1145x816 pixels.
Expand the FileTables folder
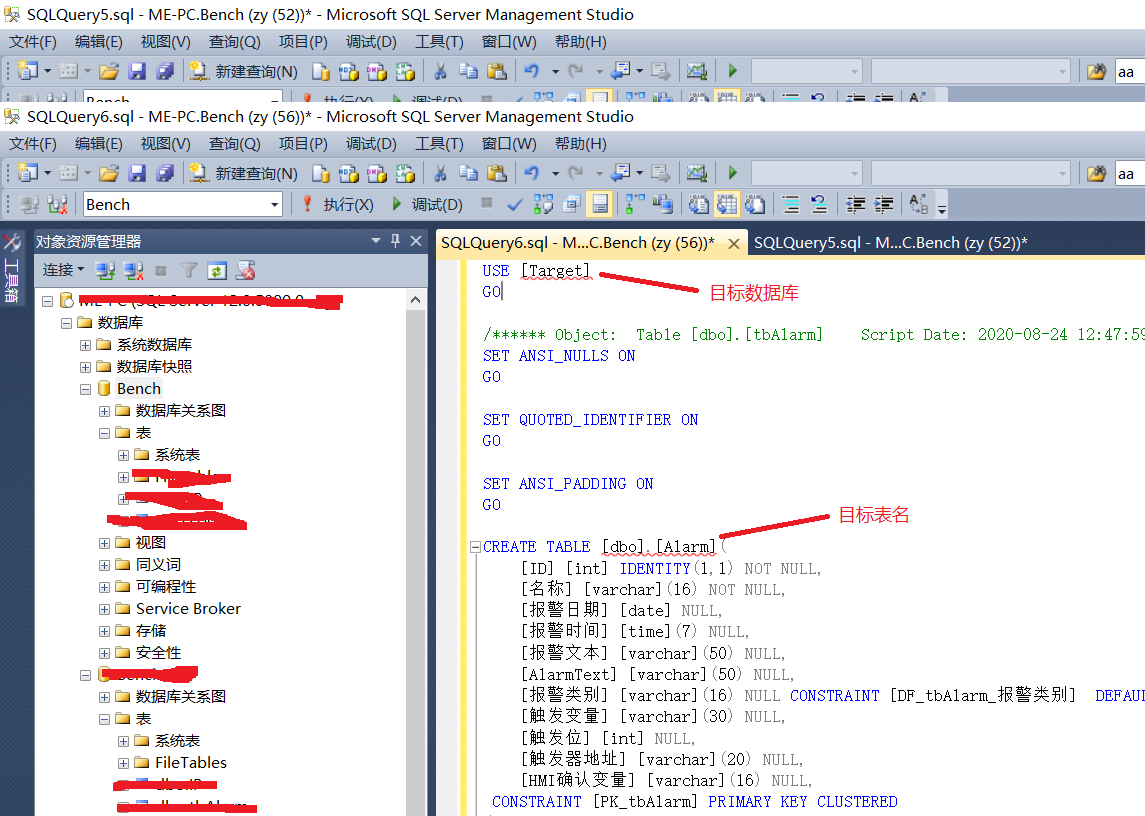123,763
